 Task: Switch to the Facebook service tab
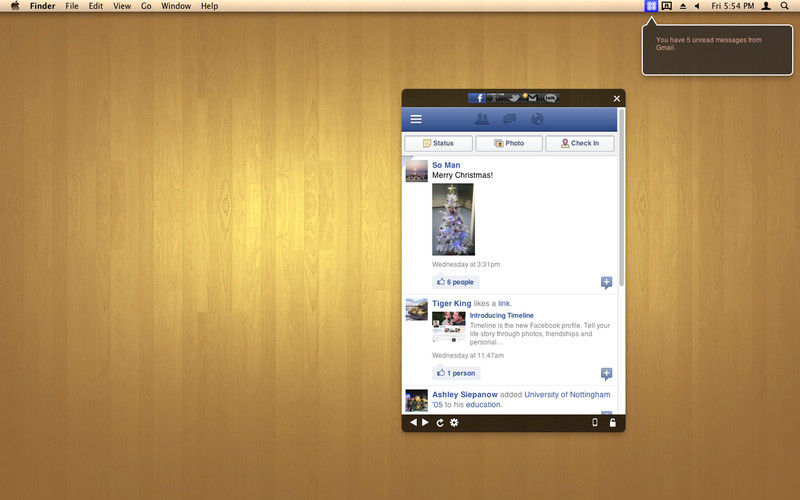[477, 98]
